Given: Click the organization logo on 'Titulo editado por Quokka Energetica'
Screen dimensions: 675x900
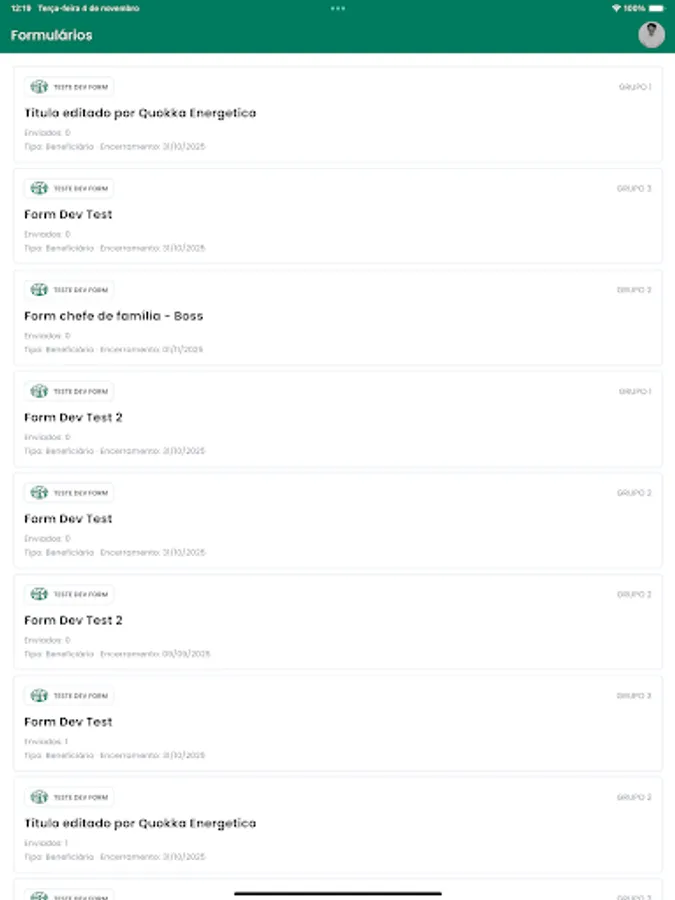Looking at the screenshot, I should tap(40, 86).
